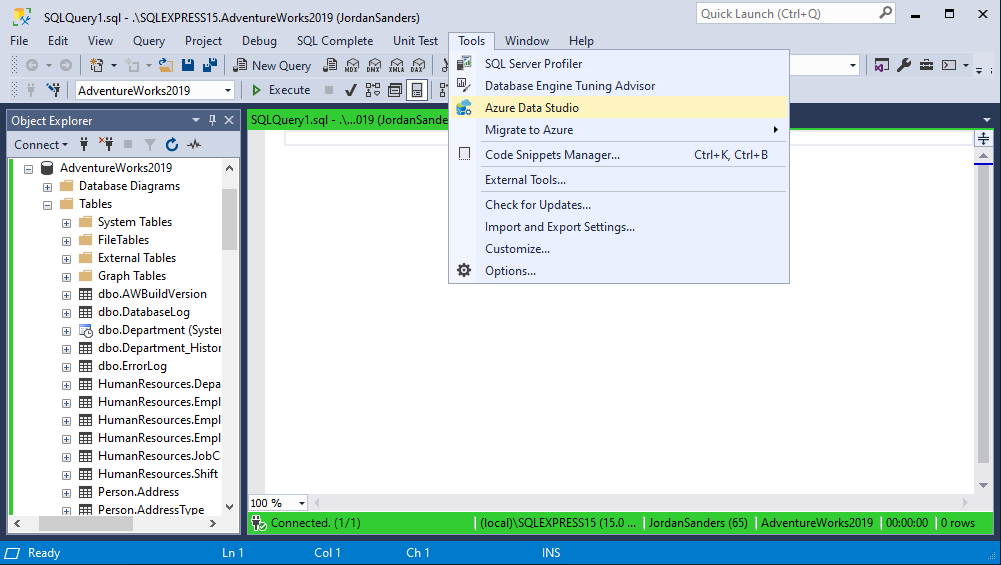Click the Display Estimated Execution Plan icon
Viewport: 1001px width, 565px height.
[x=373, y=90]
